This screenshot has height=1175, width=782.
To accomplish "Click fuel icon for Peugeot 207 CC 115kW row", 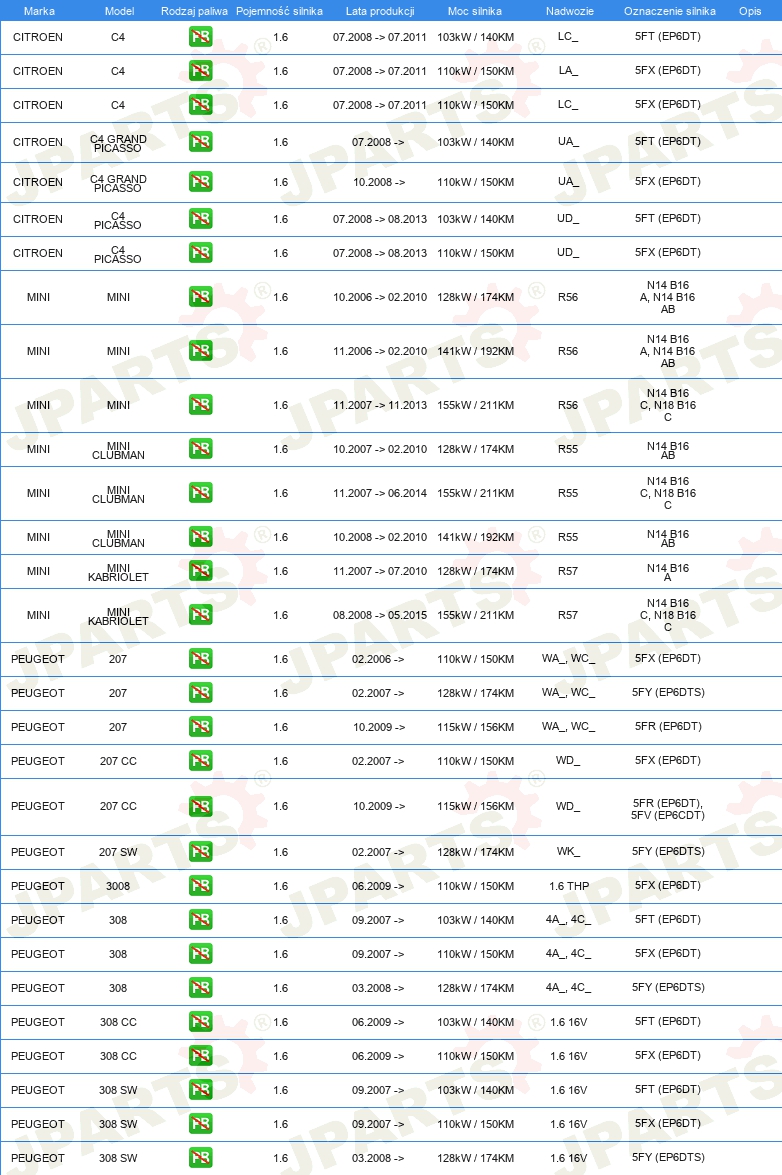I will (x=201, y=806).
